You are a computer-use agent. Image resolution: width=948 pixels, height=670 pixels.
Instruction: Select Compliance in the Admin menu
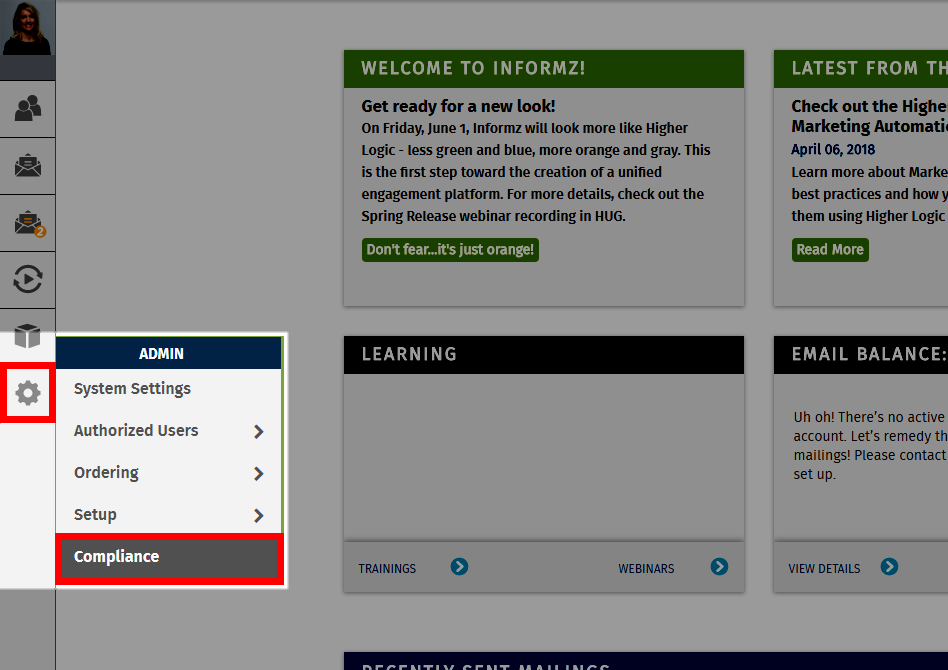pos(169,559)
